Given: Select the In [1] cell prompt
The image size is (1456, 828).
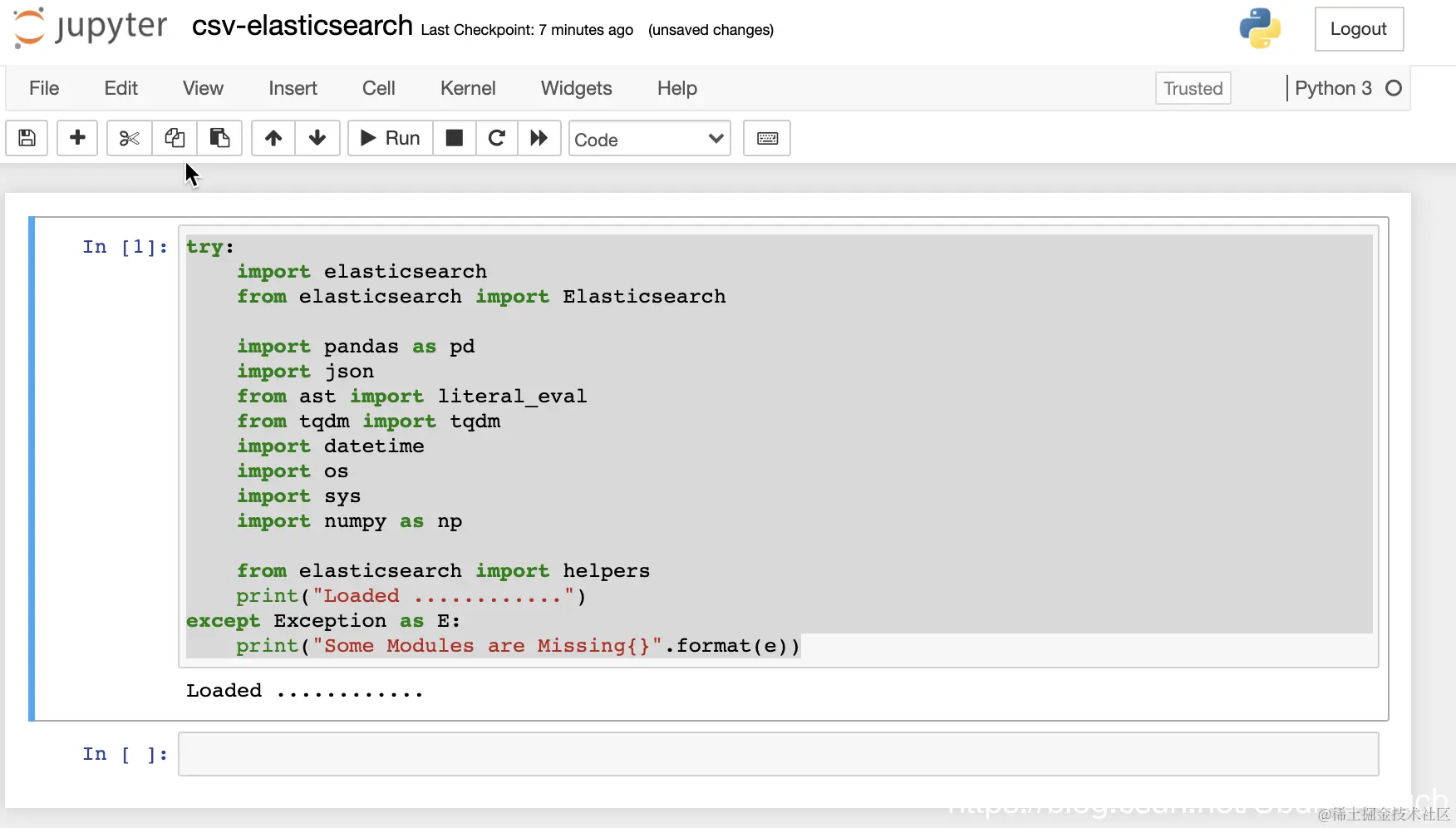Looking at the screenshot, I should click(x=125, y=247).
